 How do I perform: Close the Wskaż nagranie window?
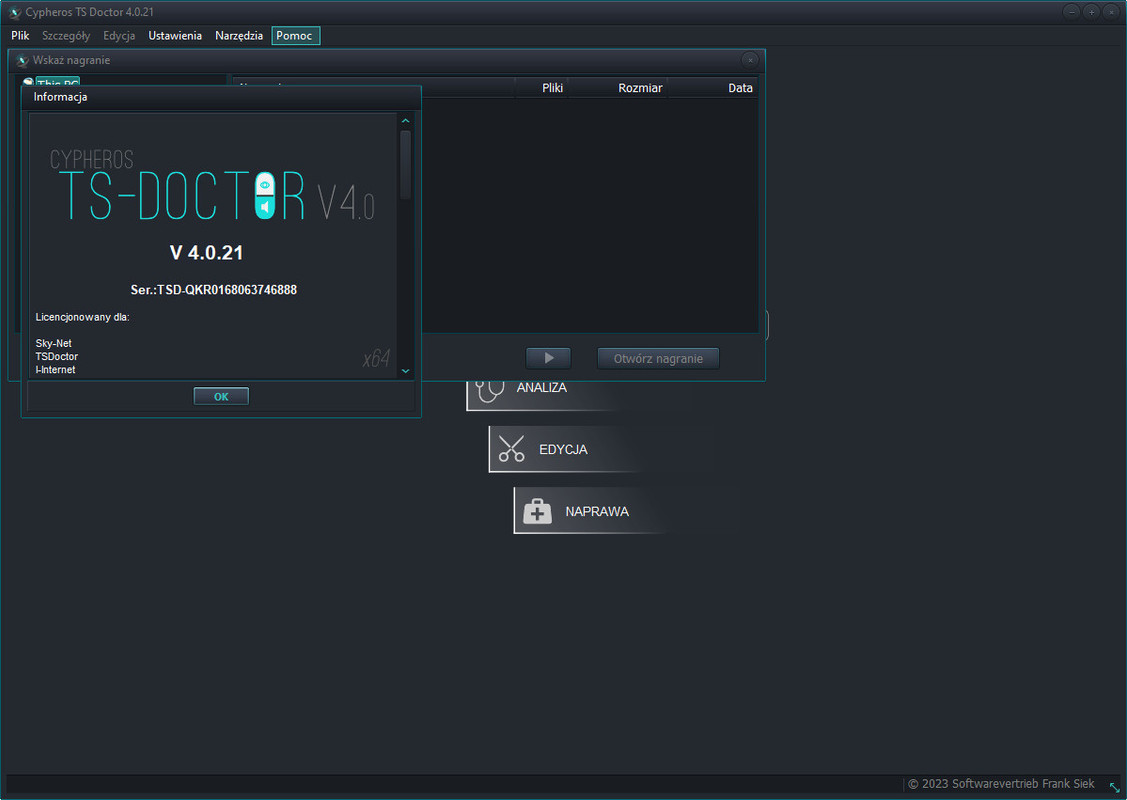pyautogui.click(x=750, y=60)
